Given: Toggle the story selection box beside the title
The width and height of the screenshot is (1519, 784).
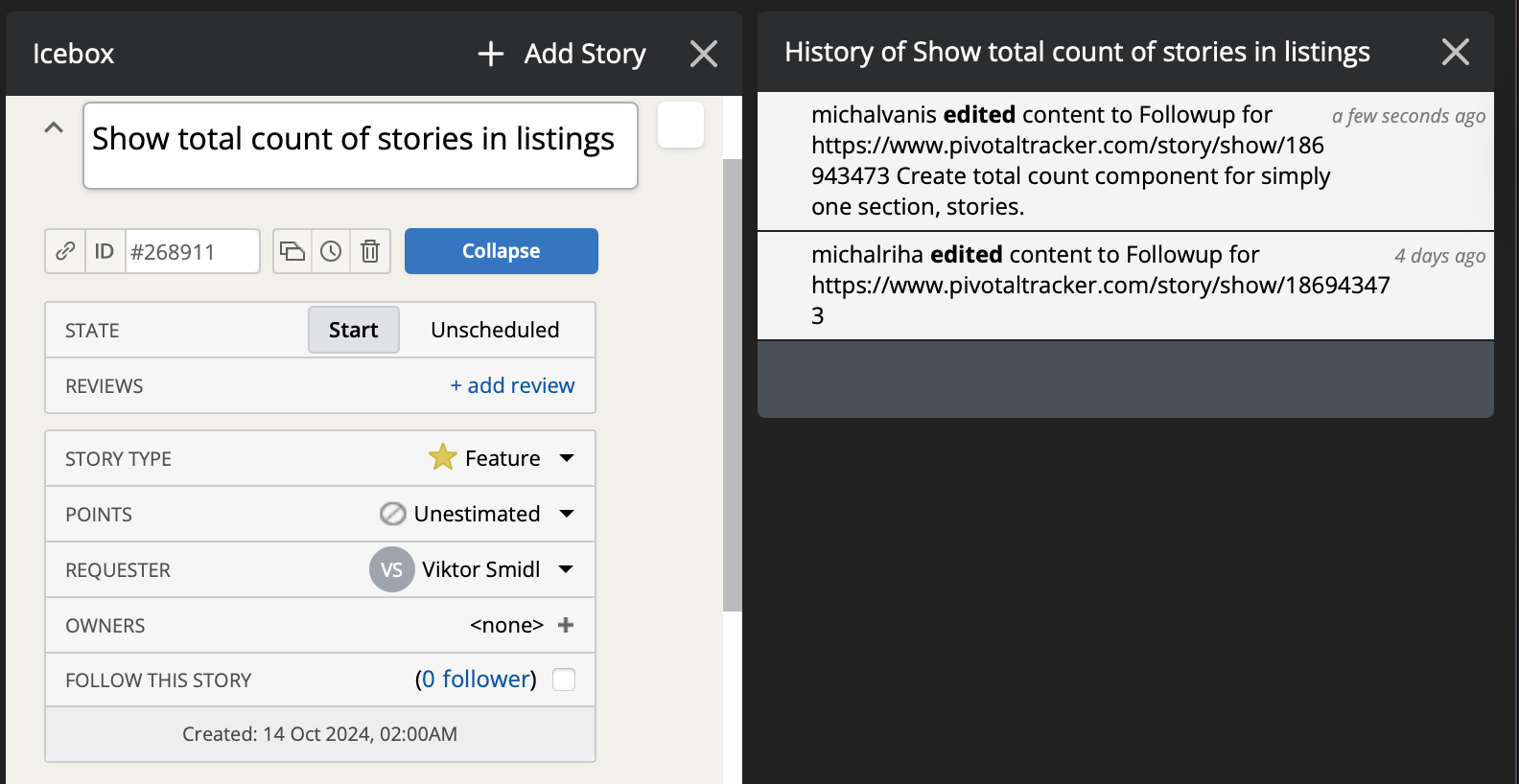Looking at the screenshot, I should (681, 125).
